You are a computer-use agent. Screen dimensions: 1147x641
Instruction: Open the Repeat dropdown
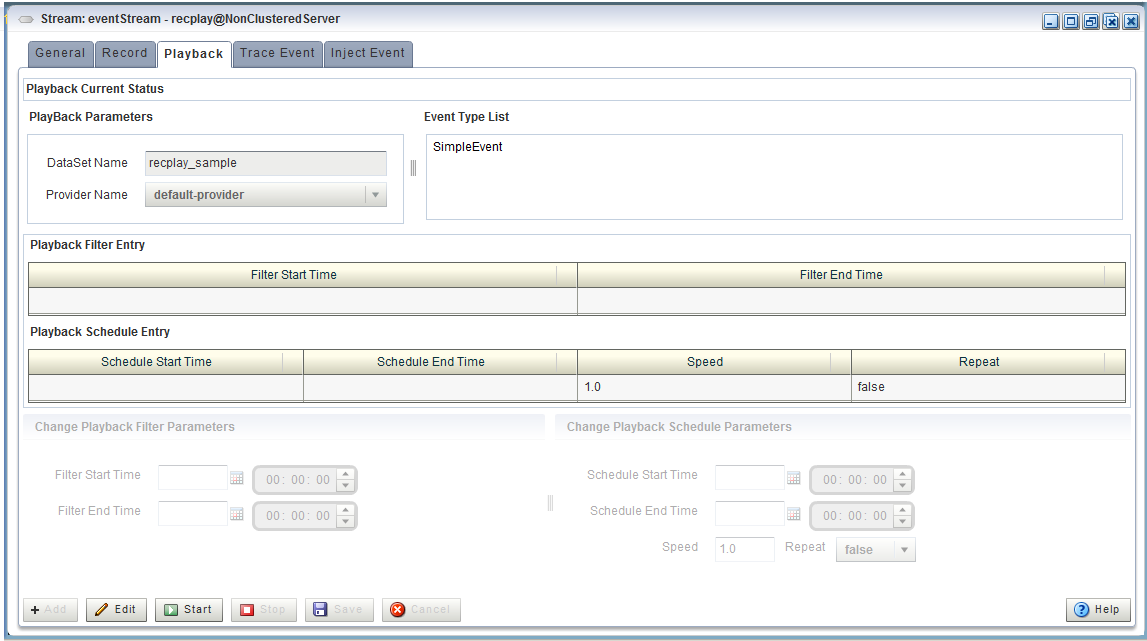(x=876, y=550)
